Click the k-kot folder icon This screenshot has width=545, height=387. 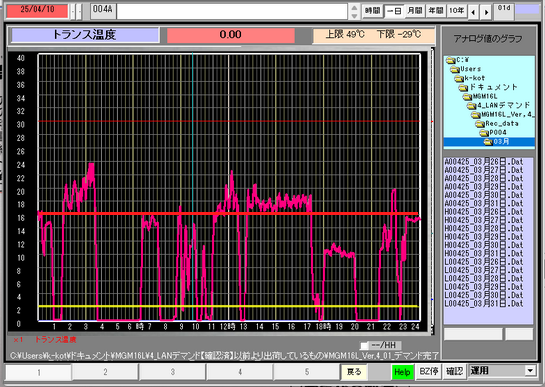[459, 78]
